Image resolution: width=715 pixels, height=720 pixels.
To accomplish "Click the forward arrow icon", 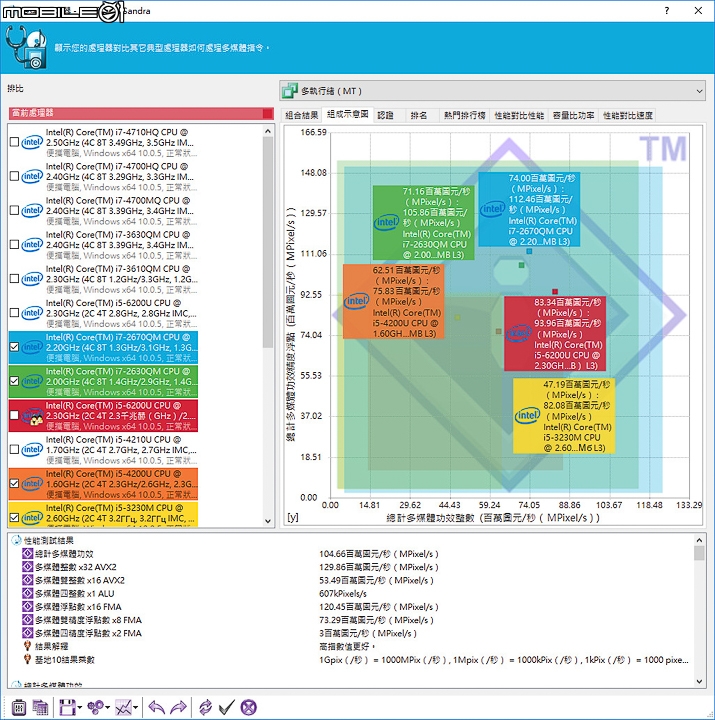I will click(x=178, y=707).
